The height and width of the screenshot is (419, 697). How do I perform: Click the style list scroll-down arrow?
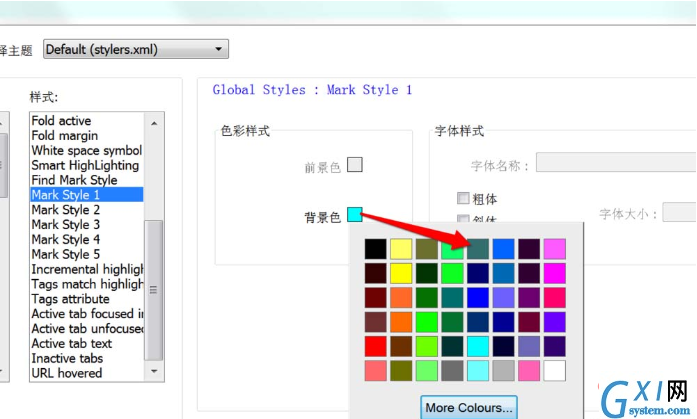pyautogui.click(x=154, y=371)
